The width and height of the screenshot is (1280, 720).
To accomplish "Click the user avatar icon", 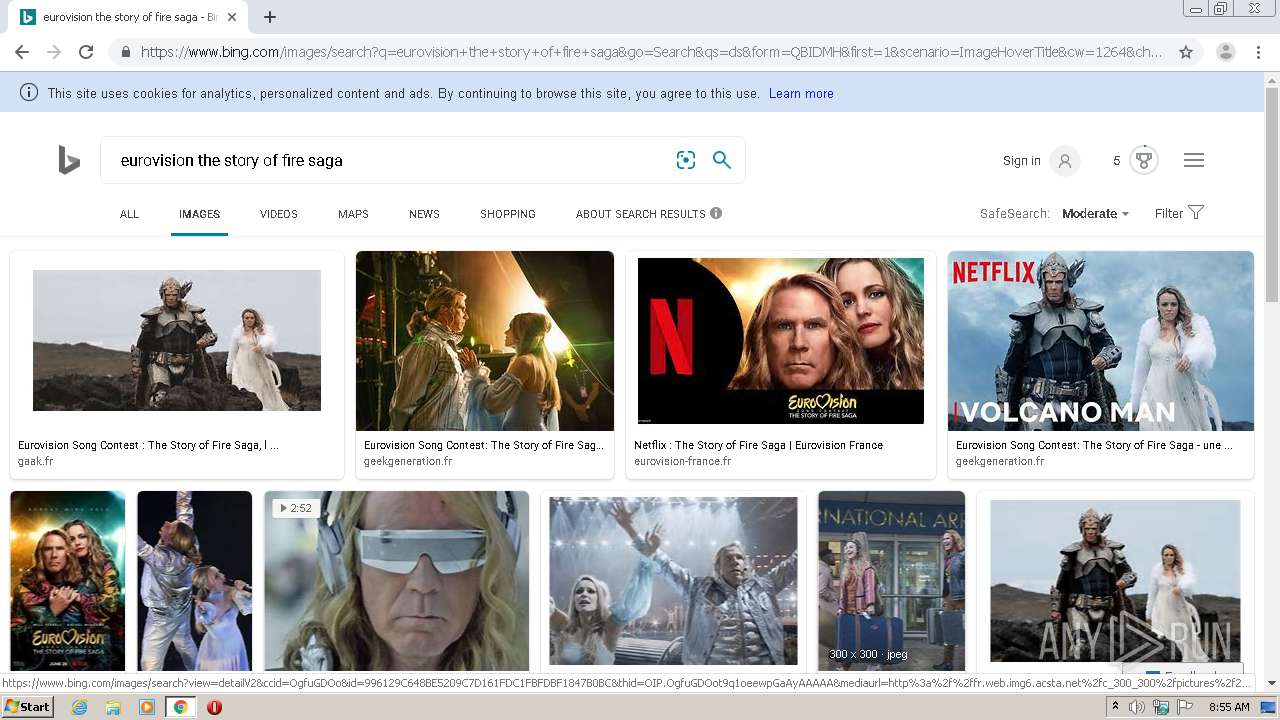I will [1065, 161].
